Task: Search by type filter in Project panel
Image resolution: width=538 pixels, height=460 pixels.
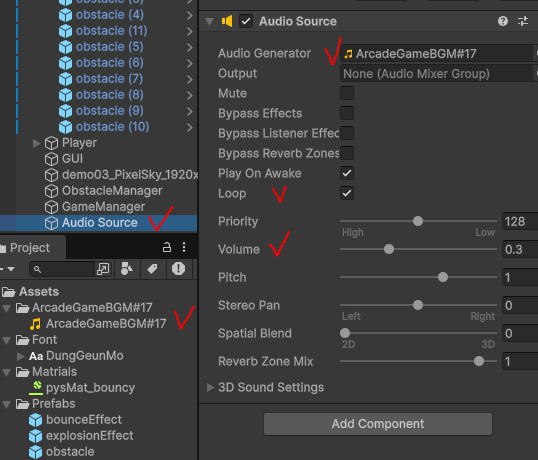Action: coord(127,269)
